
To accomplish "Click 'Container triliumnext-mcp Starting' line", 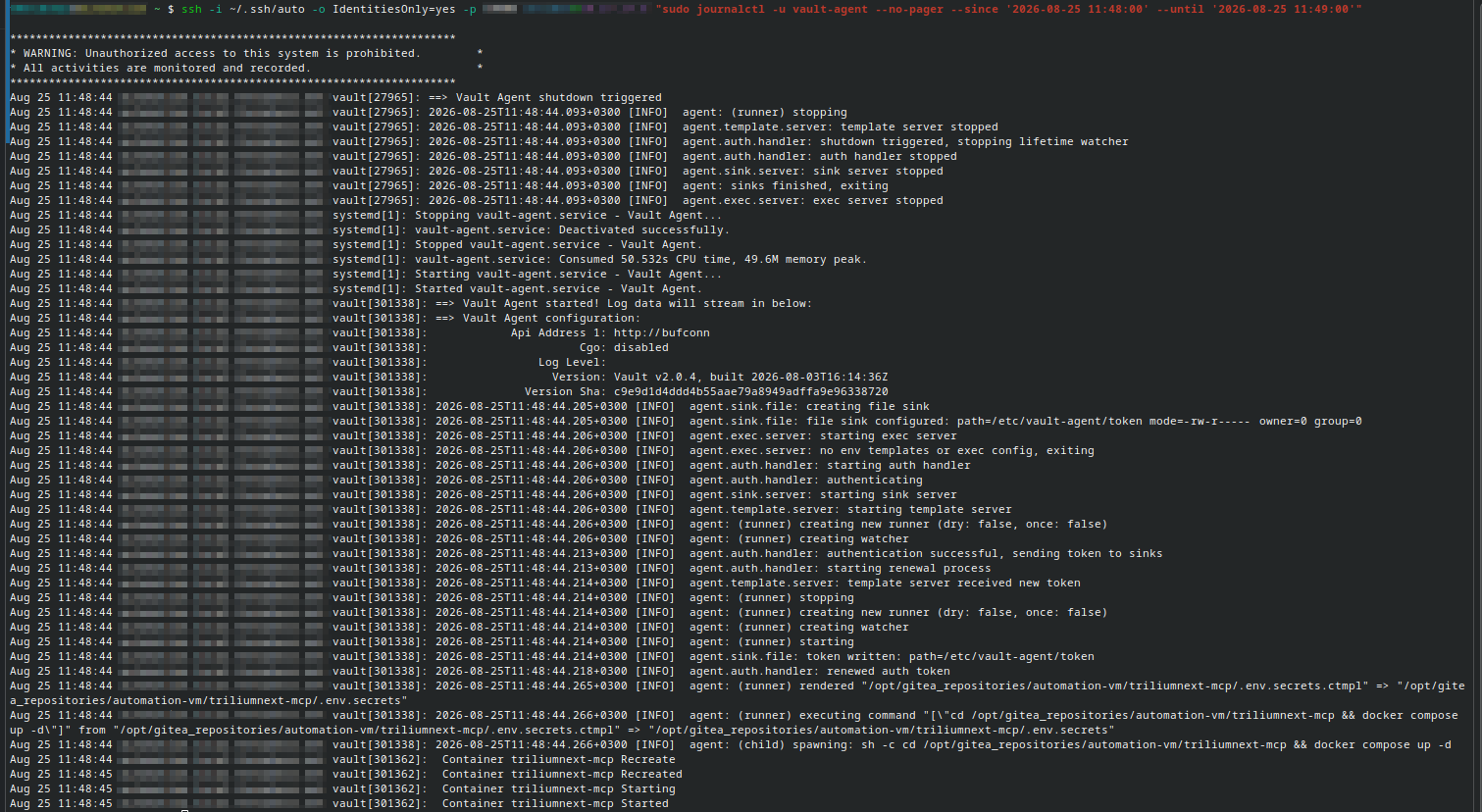I will 558,788.
